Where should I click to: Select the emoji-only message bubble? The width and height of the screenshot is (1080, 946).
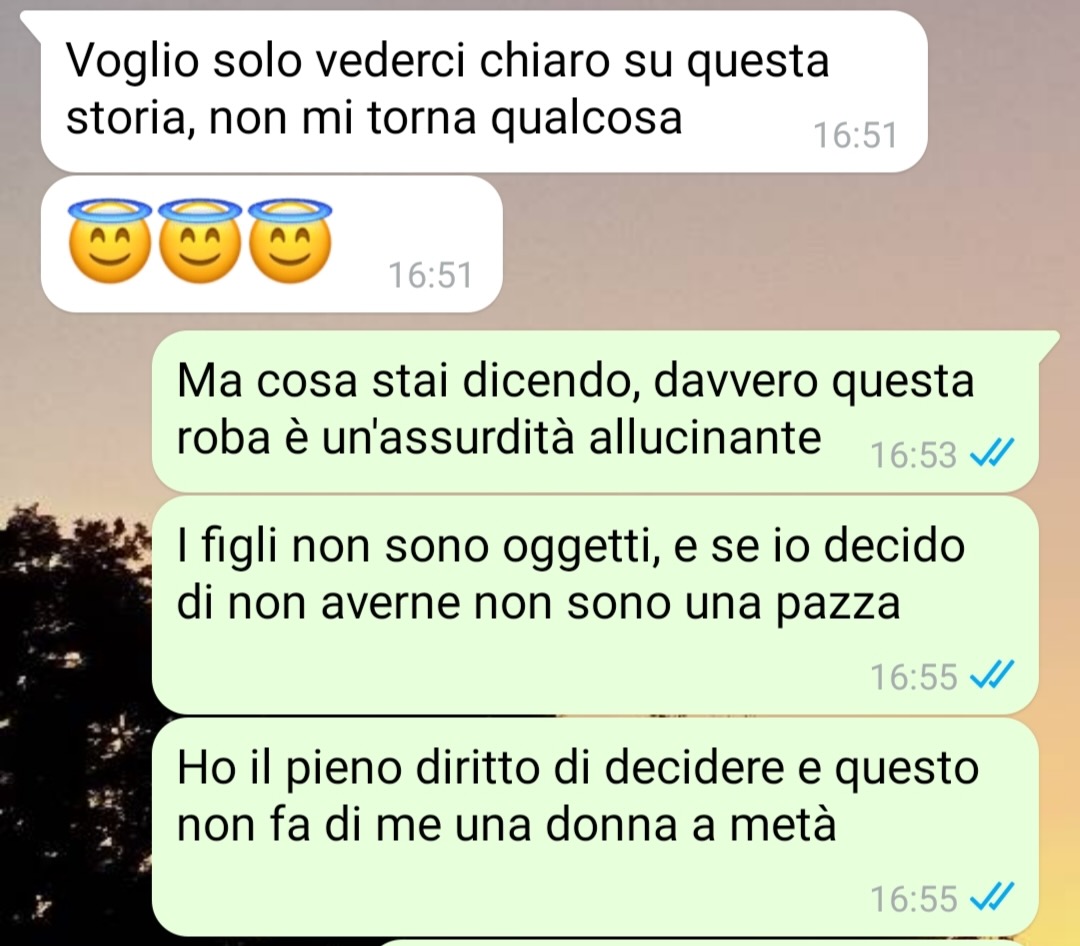(271, 244)
